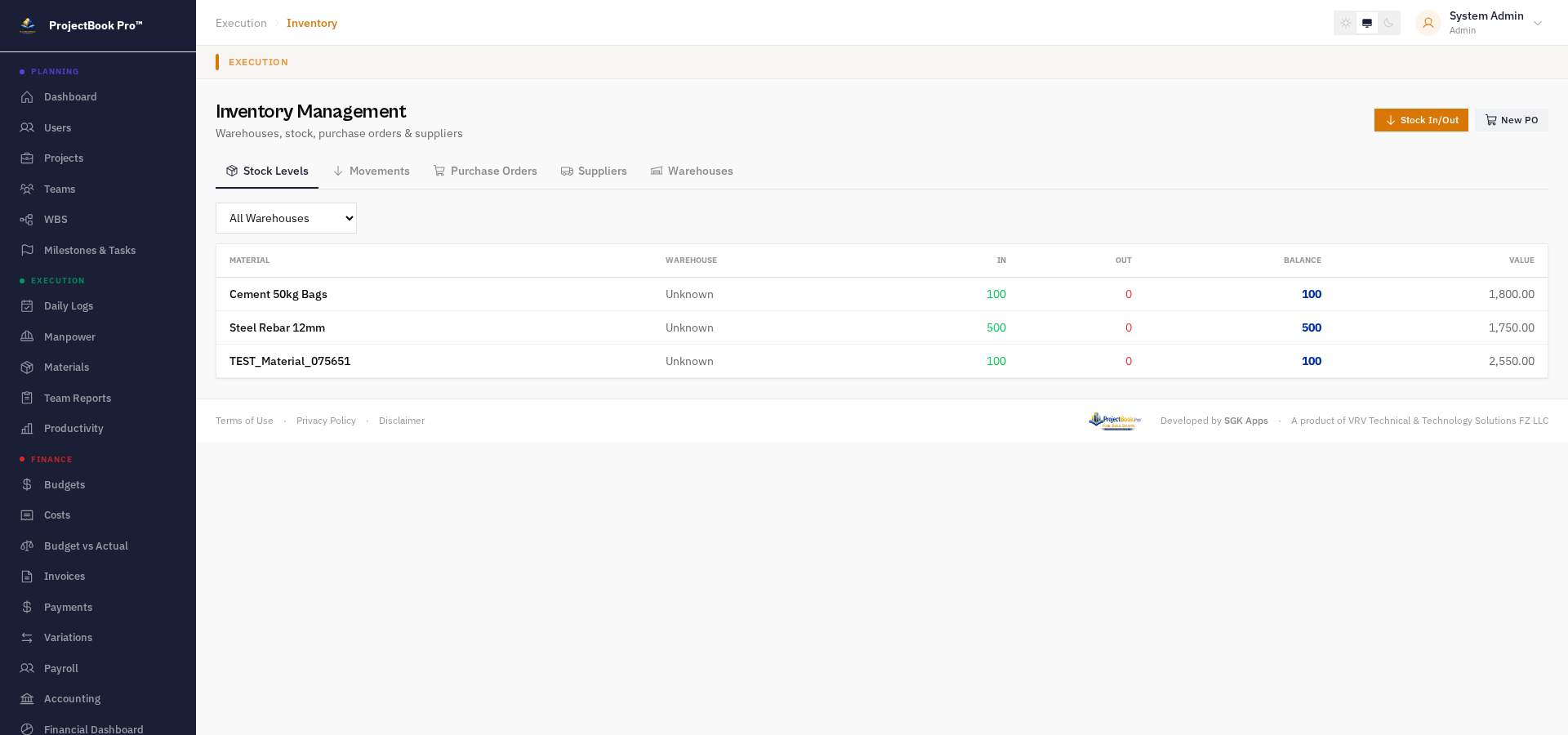Select the Stock Levels tab

[267, 171]
